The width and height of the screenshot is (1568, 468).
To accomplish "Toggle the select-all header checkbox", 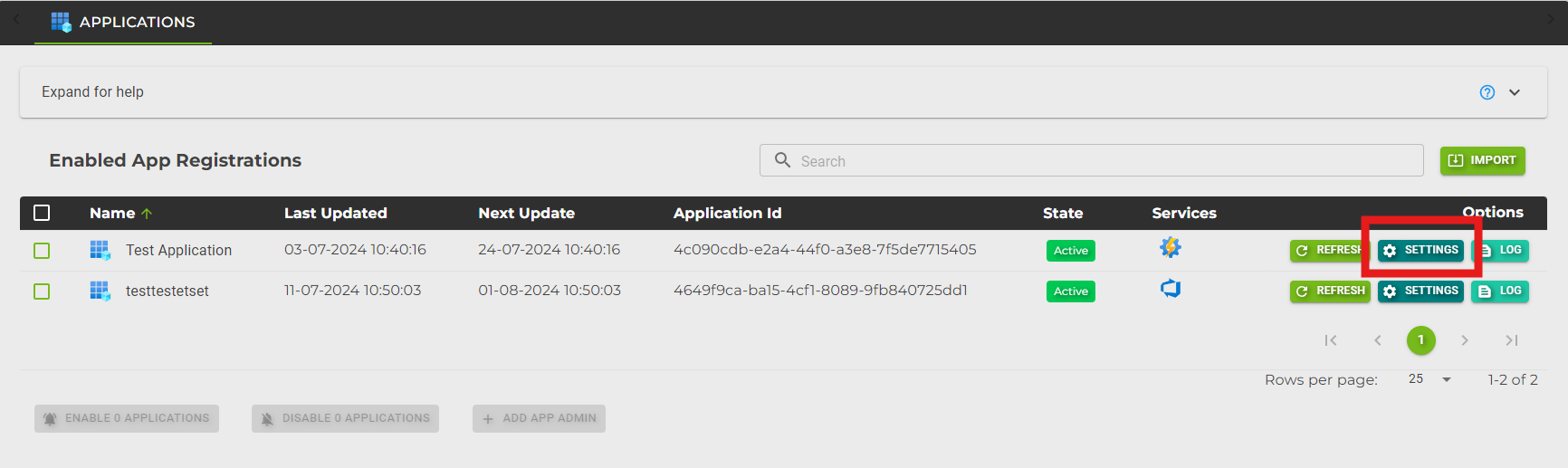I will [42, 213].
